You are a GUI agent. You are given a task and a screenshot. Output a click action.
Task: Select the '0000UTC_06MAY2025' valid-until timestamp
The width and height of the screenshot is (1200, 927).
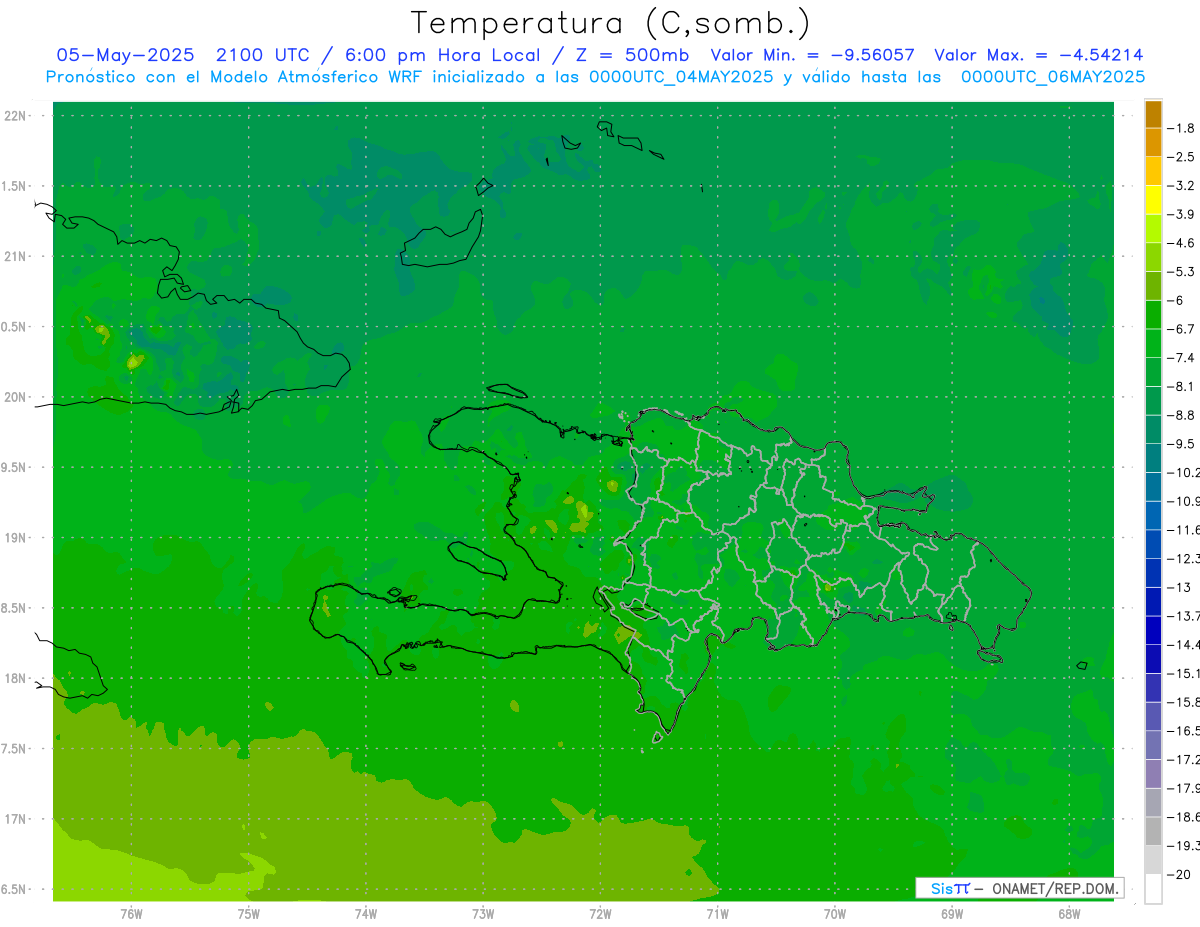pos(1053,77)
